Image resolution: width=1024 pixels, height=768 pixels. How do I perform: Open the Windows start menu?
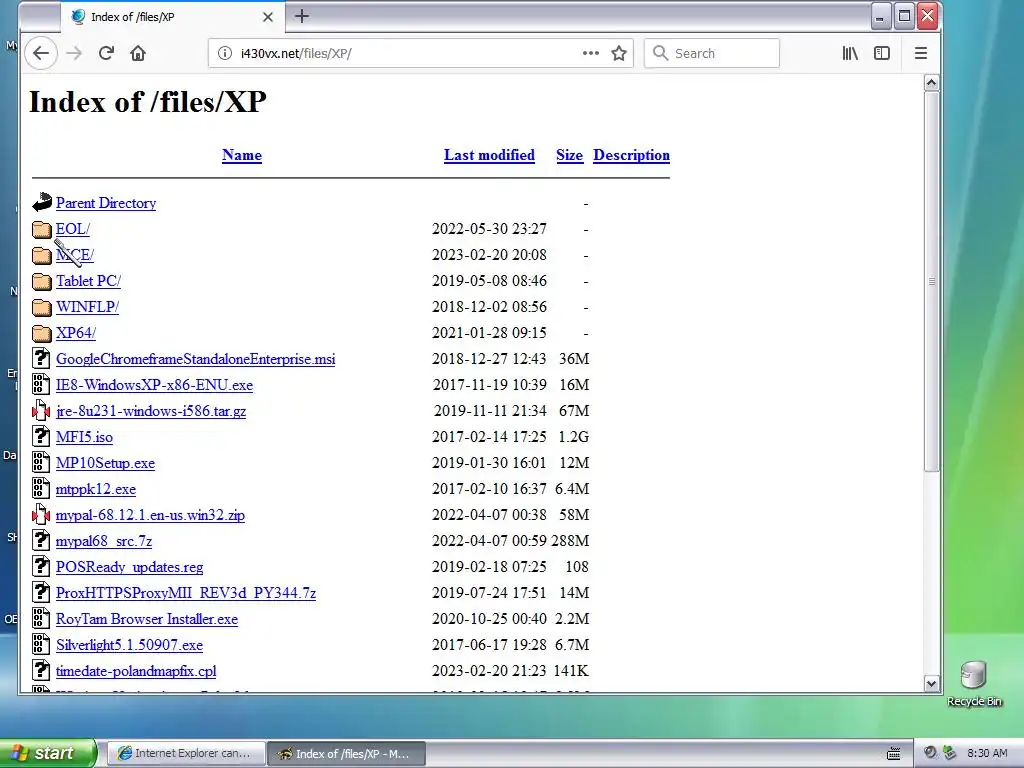[x=48, y=753]
